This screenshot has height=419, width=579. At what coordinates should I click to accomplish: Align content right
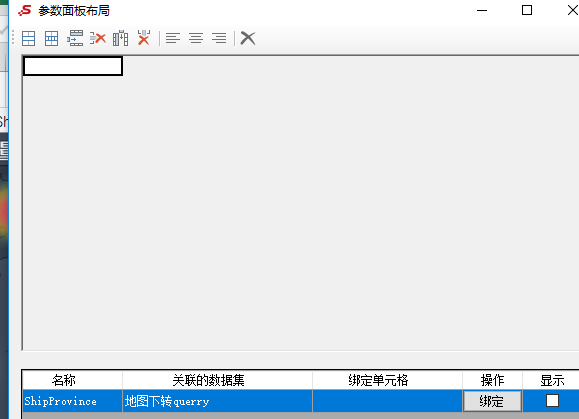click(219, 38)
